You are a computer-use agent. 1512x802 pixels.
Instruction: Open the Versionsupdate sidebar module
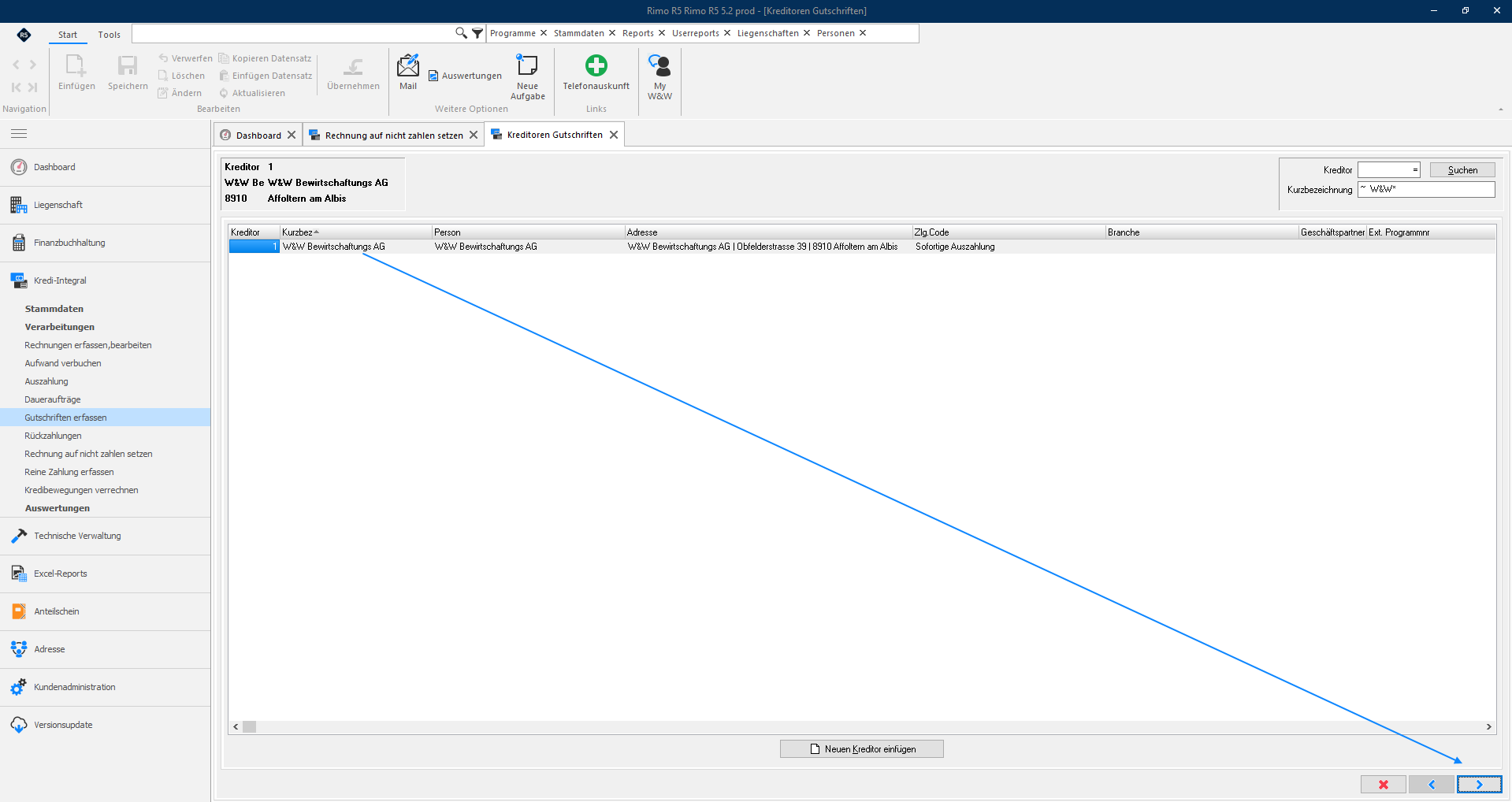[106, 725]
